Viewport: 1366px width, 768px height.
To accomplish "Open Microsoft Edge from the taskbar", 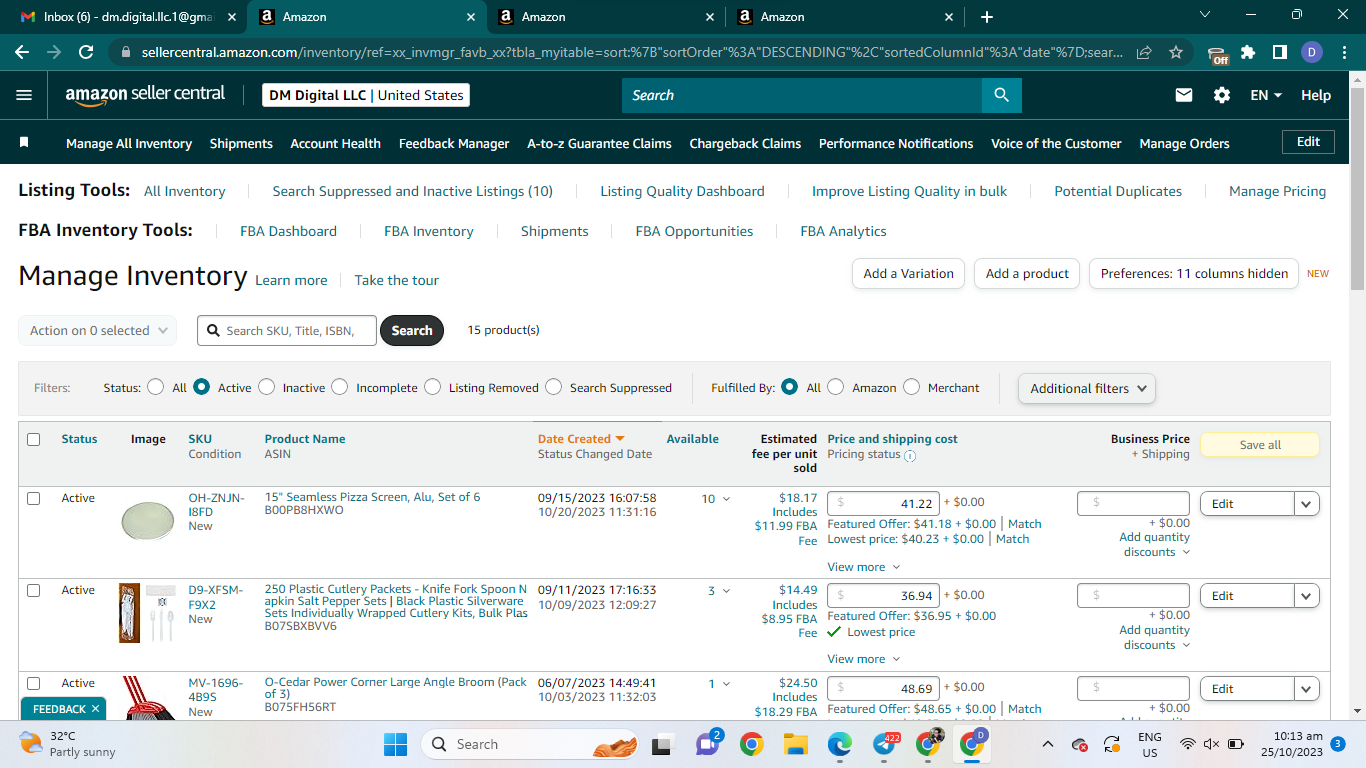I will click(x=839, y=744).
